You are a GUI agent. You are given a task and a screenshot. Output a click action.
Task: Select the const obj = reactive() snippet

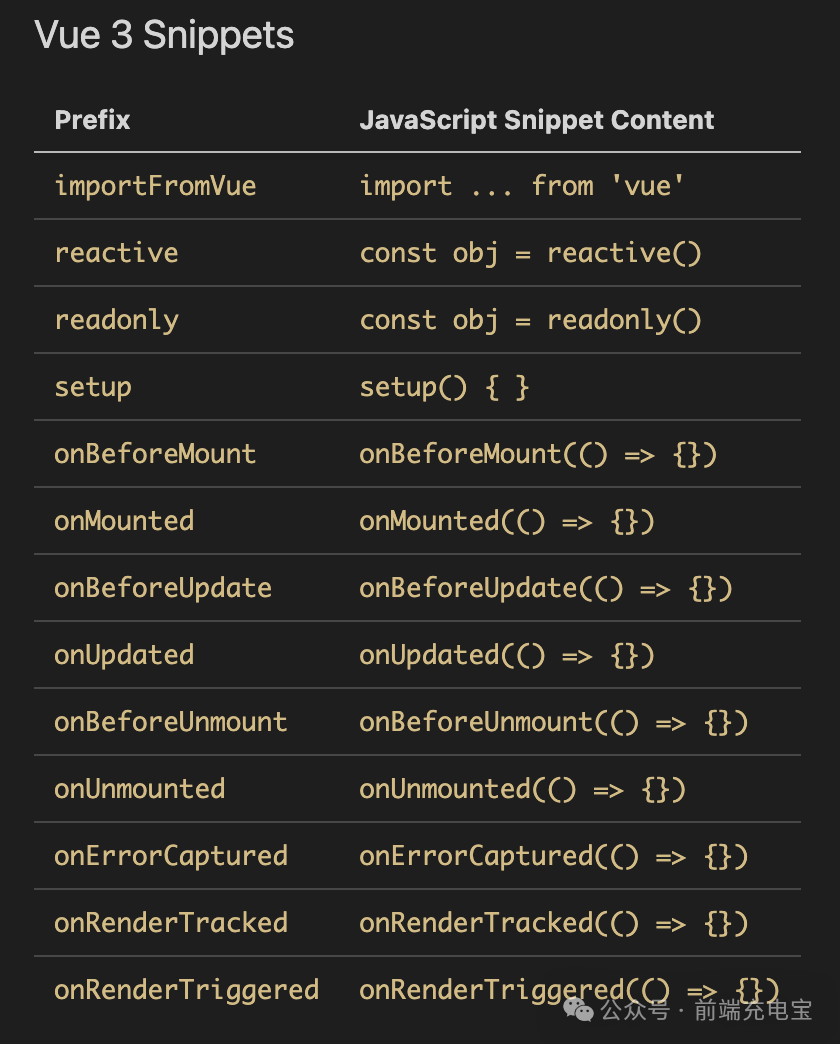point(530,253)
